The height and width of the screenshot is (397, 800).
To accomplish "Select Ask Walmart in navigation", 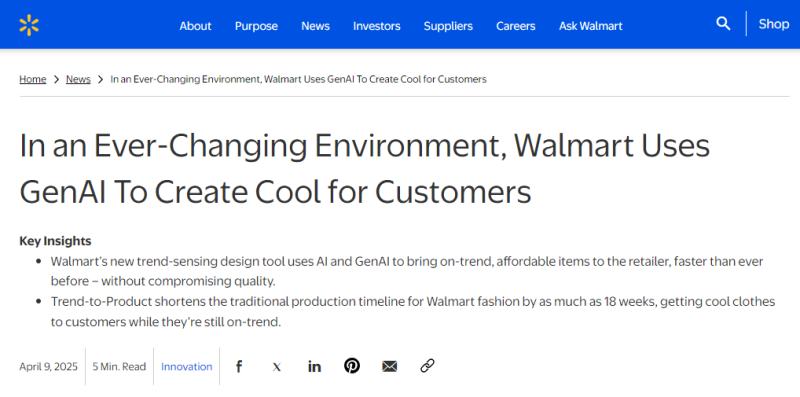I will click(x=590, y=26).
